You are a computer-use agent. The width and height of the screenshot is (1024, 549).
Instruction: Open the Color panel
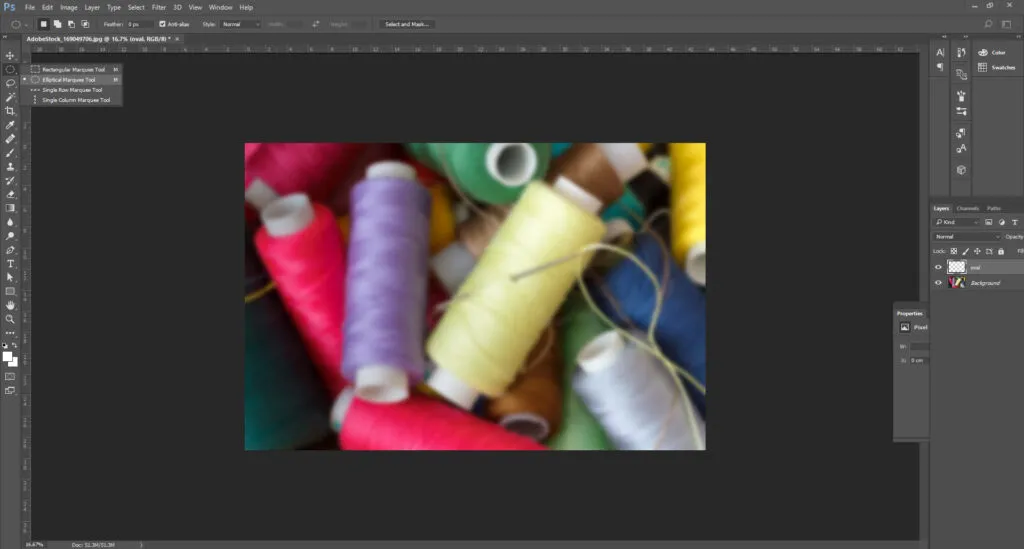[992, 52]
